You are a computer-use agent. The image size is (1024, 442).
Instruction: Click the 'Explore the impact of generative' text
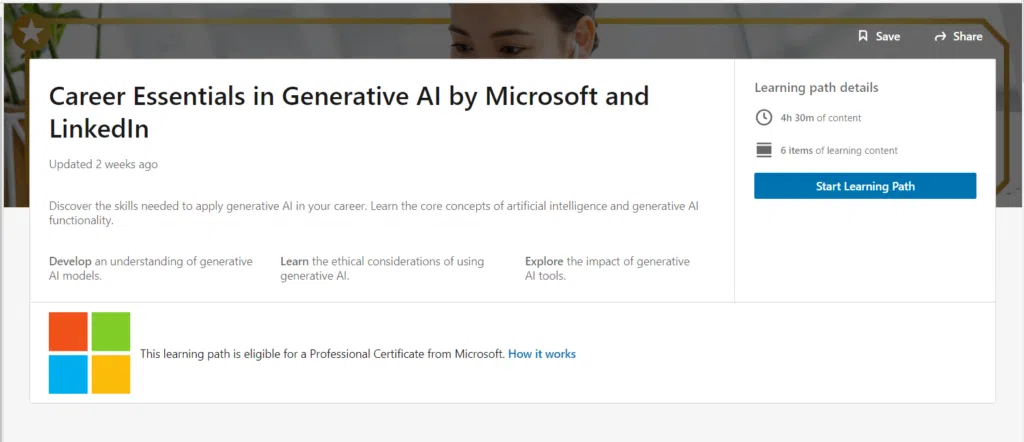tap(607, 268)
